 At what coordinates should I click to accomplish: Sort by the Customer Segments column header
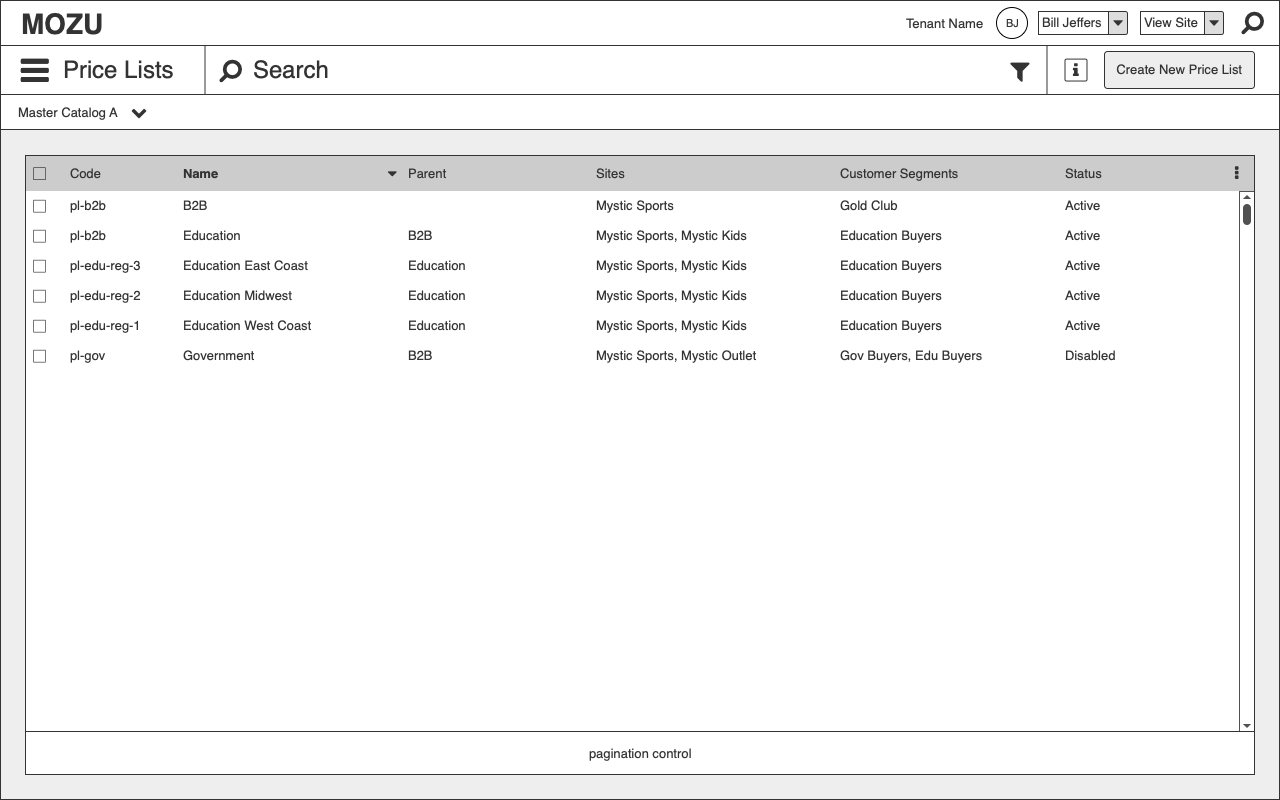pos(899,174)
